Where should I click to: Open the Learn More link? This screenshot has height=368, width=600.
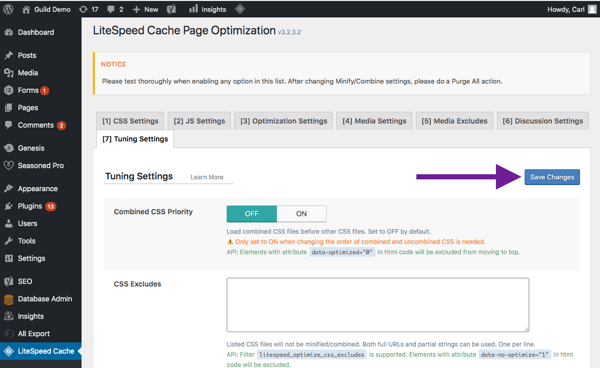[x=207, y=177]
